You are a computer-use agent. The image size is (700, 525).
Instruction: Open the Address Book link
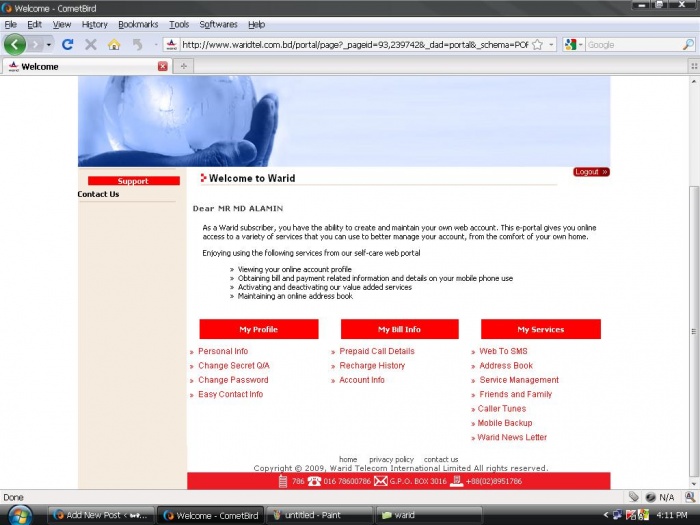(x=506, y=366)
